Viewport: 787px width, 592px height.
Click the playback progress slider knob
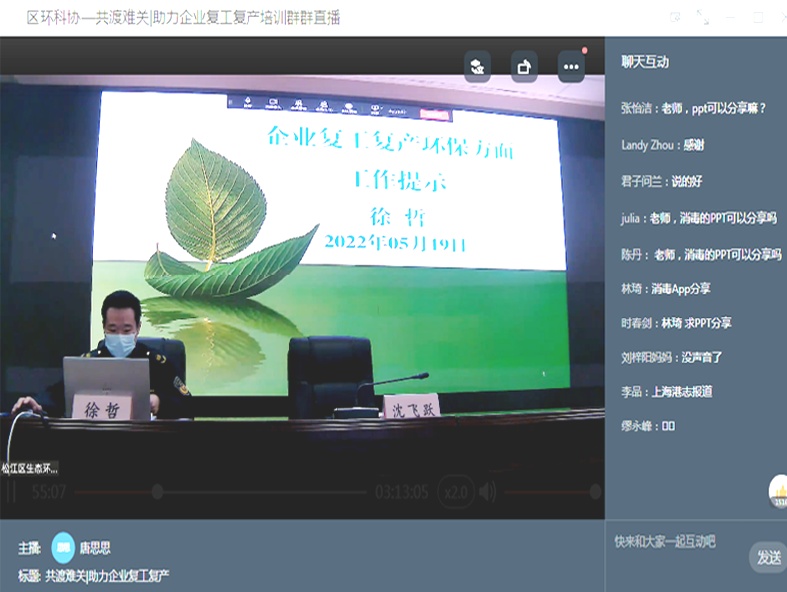tap(158, 492)
